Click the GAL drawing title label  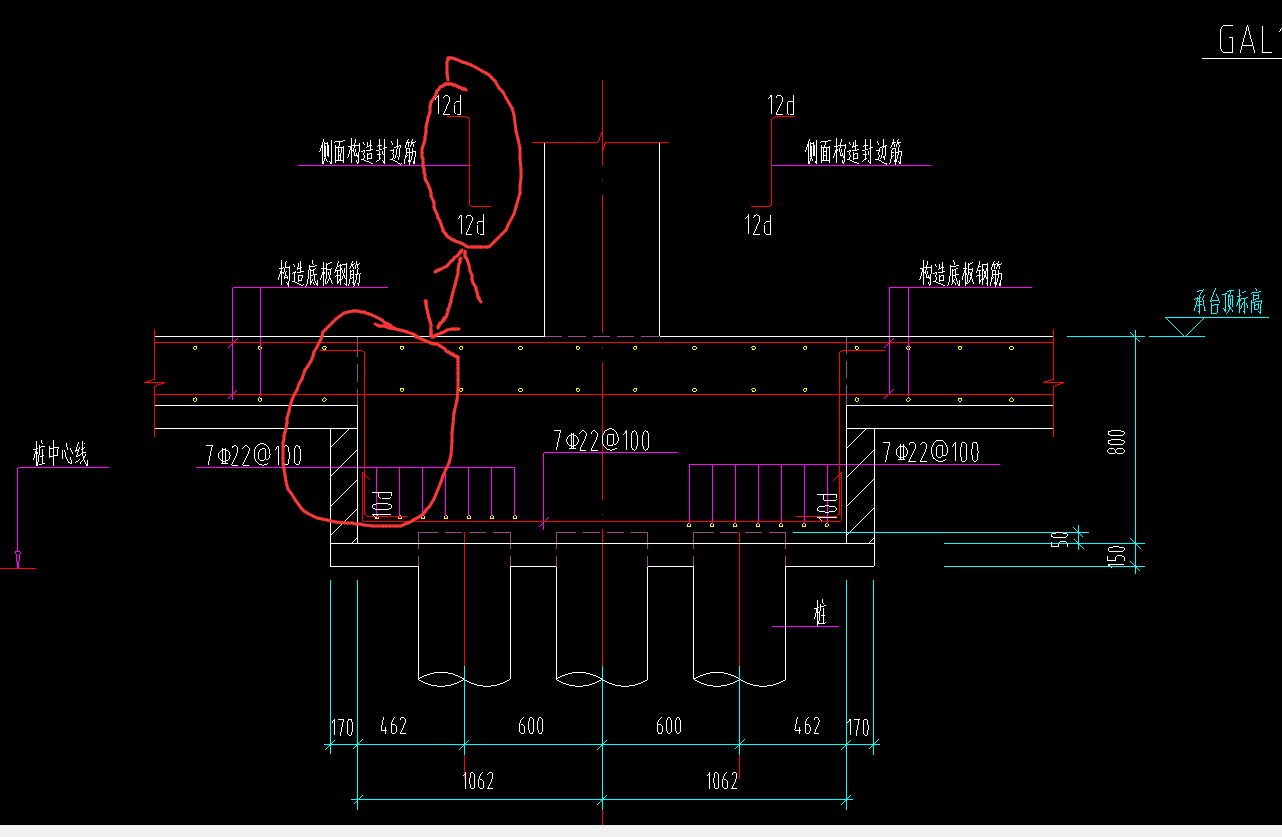tap(1248, 39)
